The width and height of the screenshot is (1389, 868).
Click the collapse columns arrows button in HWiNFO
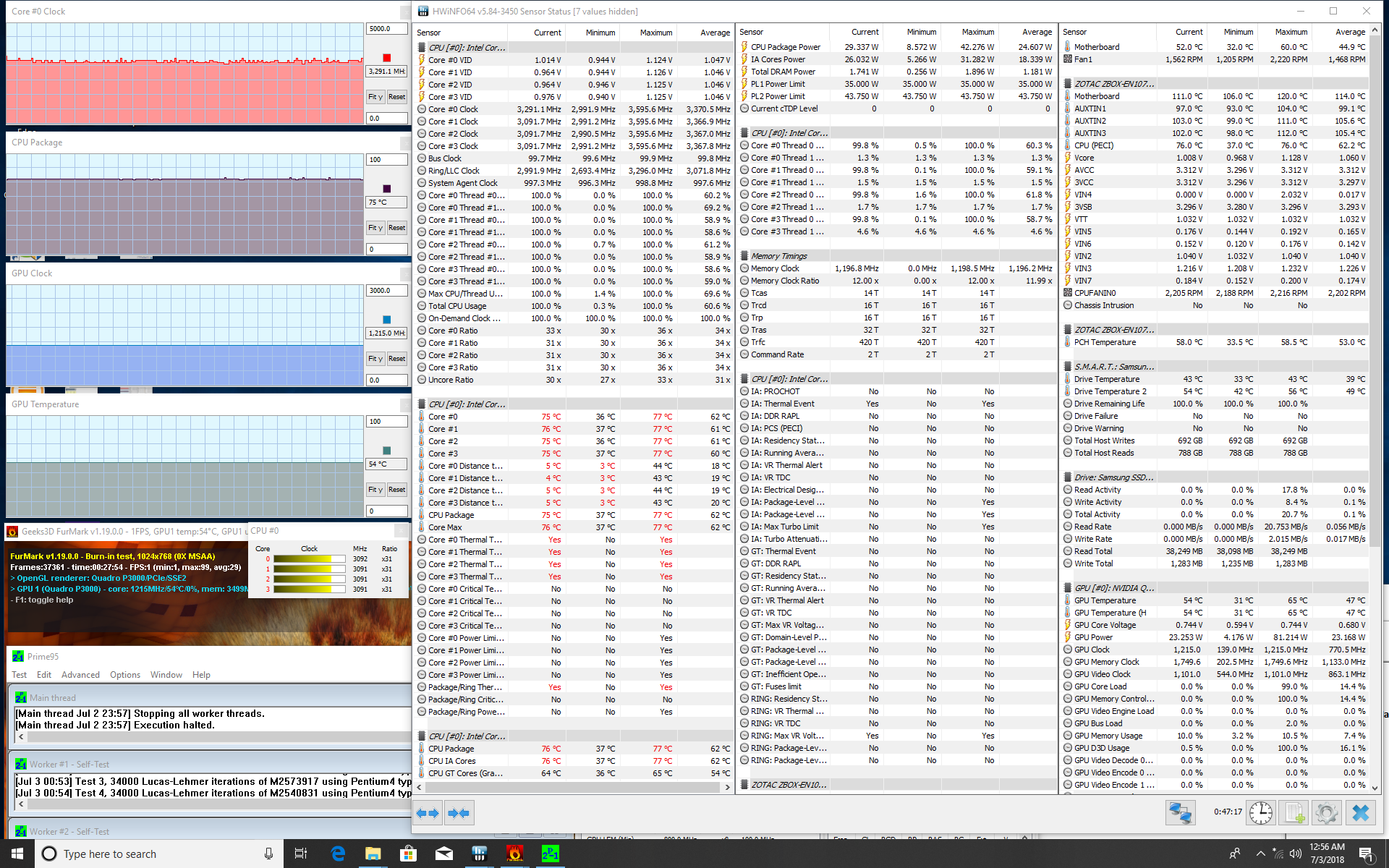point(459,813)
